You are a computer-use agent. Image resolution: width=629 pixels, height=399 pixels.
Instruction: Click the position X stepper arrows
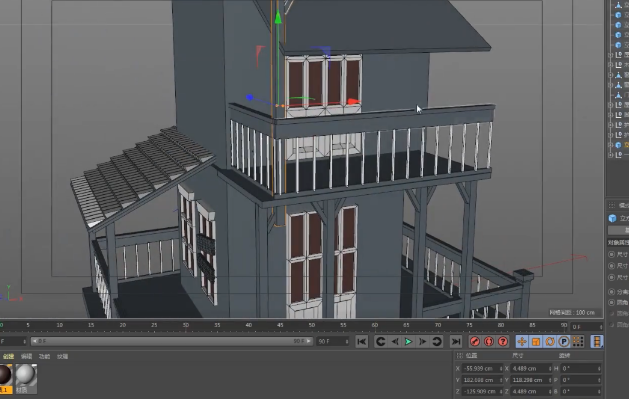click(x=501, y=369)
